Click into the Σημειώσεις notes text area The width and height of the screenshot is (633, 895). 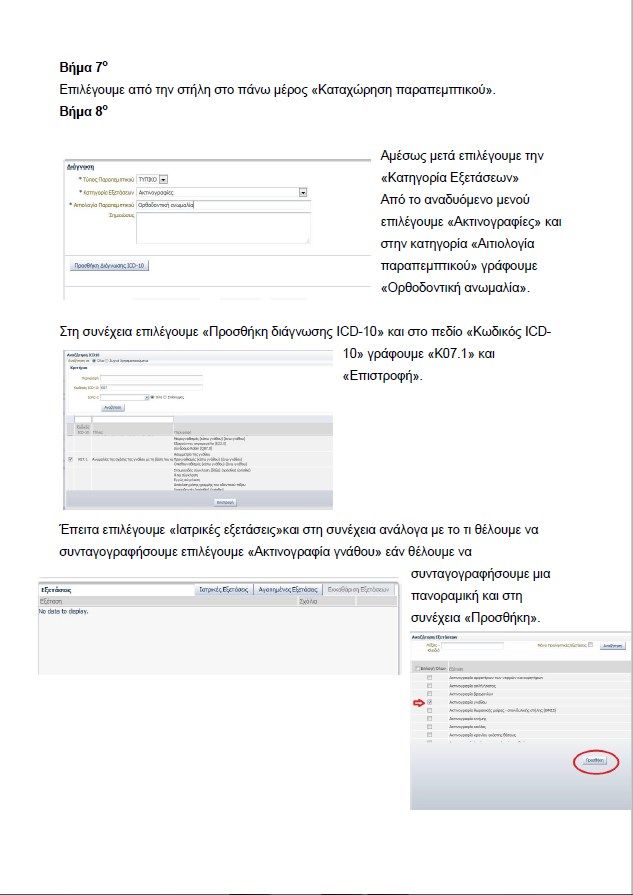[x=224, y=228]
